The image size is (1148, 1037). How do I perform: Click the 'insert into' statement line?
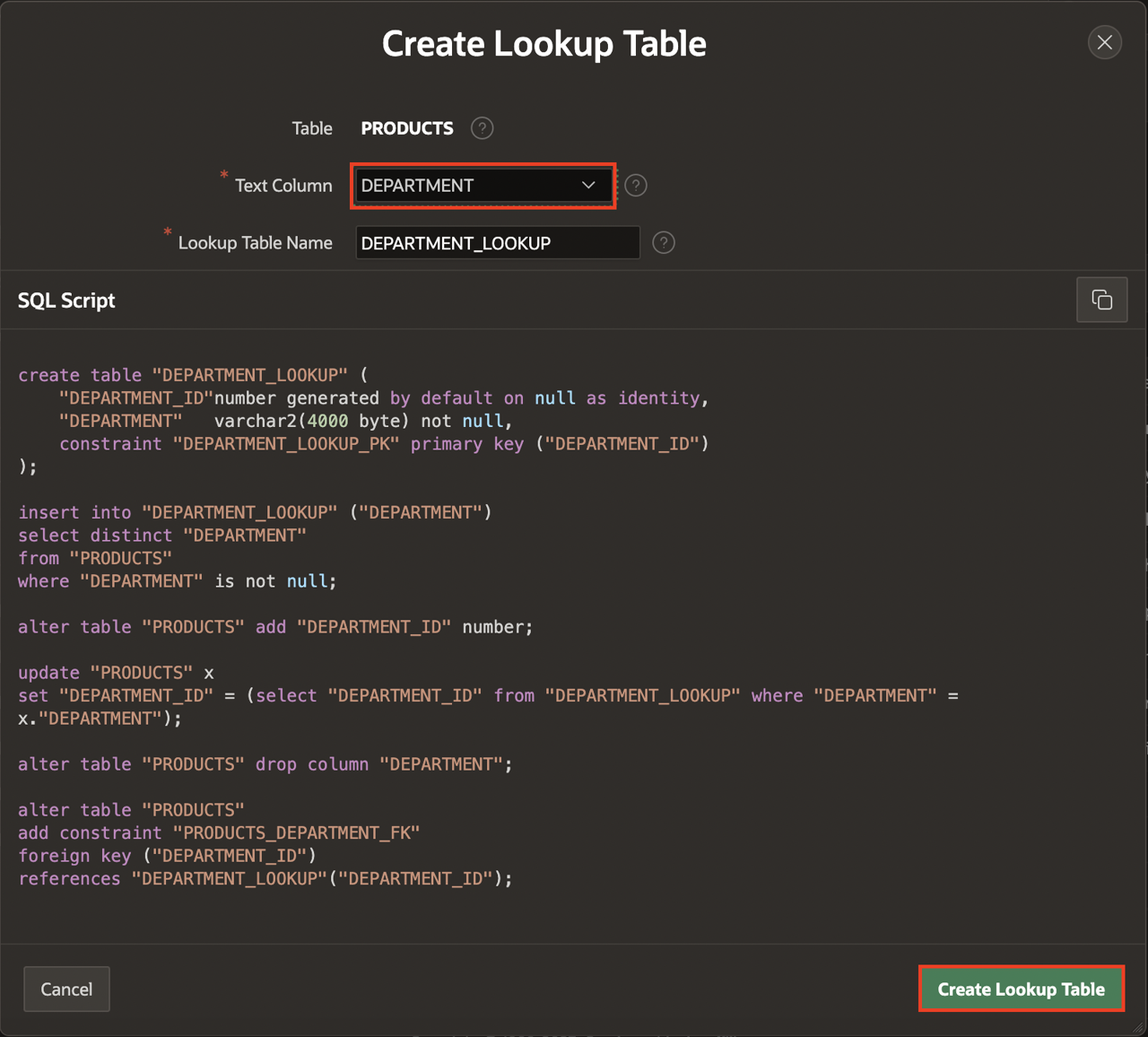coord(255,512)
